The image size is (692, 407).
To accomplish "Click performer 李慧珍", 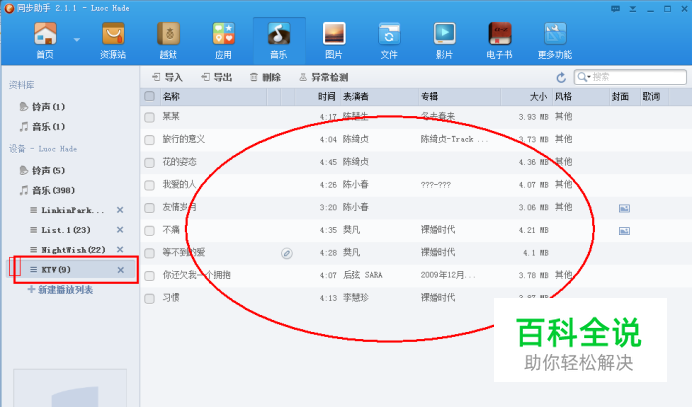I will pyautogui.click(x=356, y=298).
